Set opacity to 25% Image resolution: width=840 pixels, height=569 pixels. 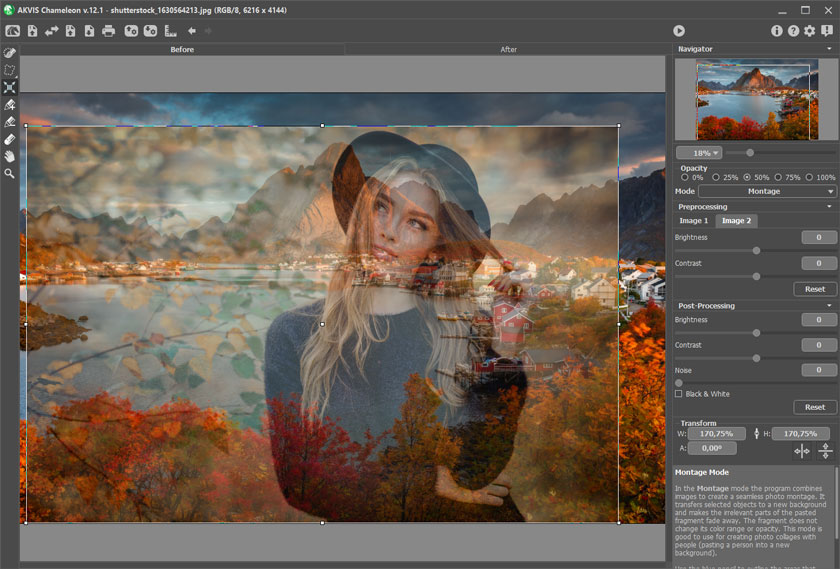(716, 177)
